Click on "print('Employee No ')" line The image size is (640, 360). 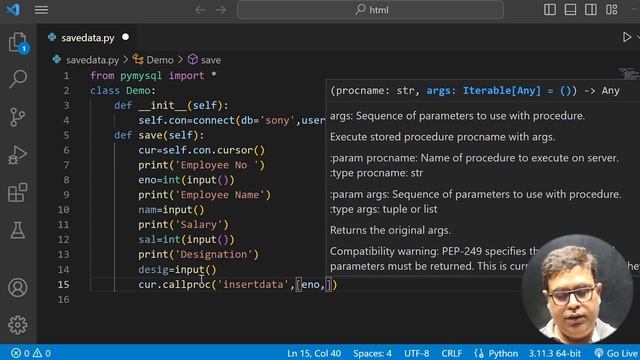click(202, 165)
